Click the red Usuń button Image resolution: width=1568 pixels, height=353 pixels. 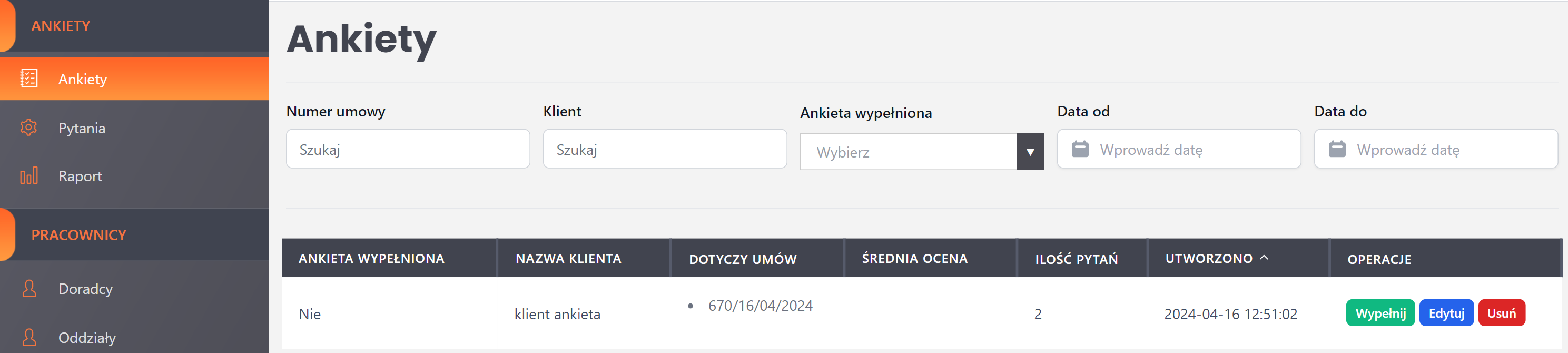(1501, 313)
